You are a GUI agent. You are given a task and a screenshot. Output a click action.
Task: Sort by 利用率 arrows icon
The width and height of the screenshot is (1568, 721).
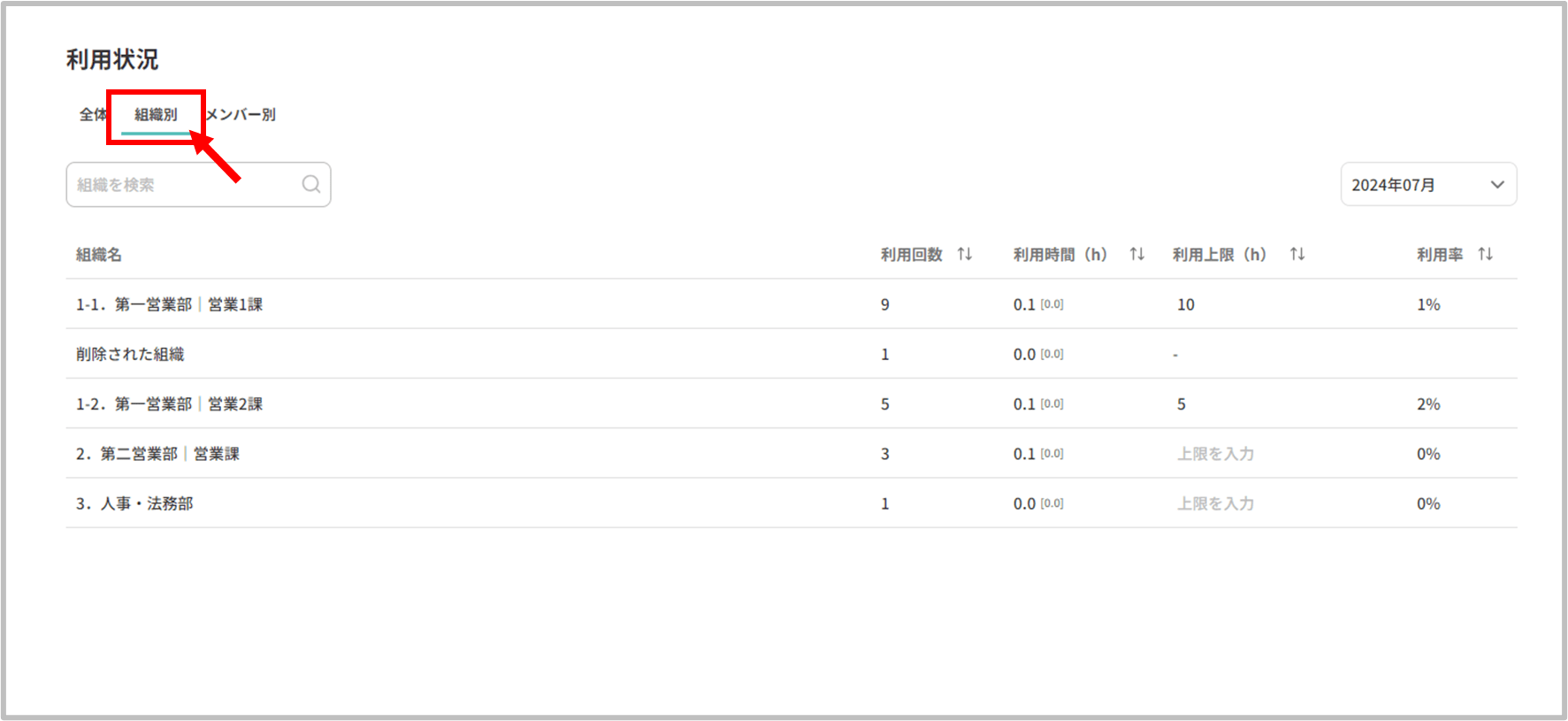(1486, 254)
